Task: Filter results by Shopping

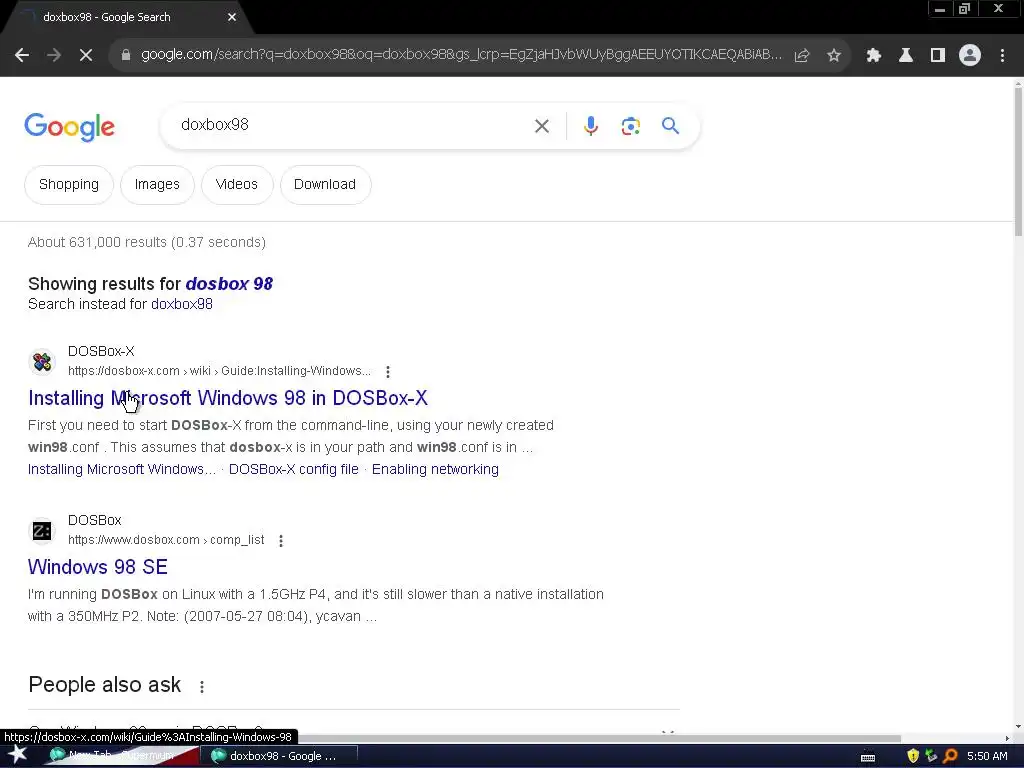Action: pos(69,185)
